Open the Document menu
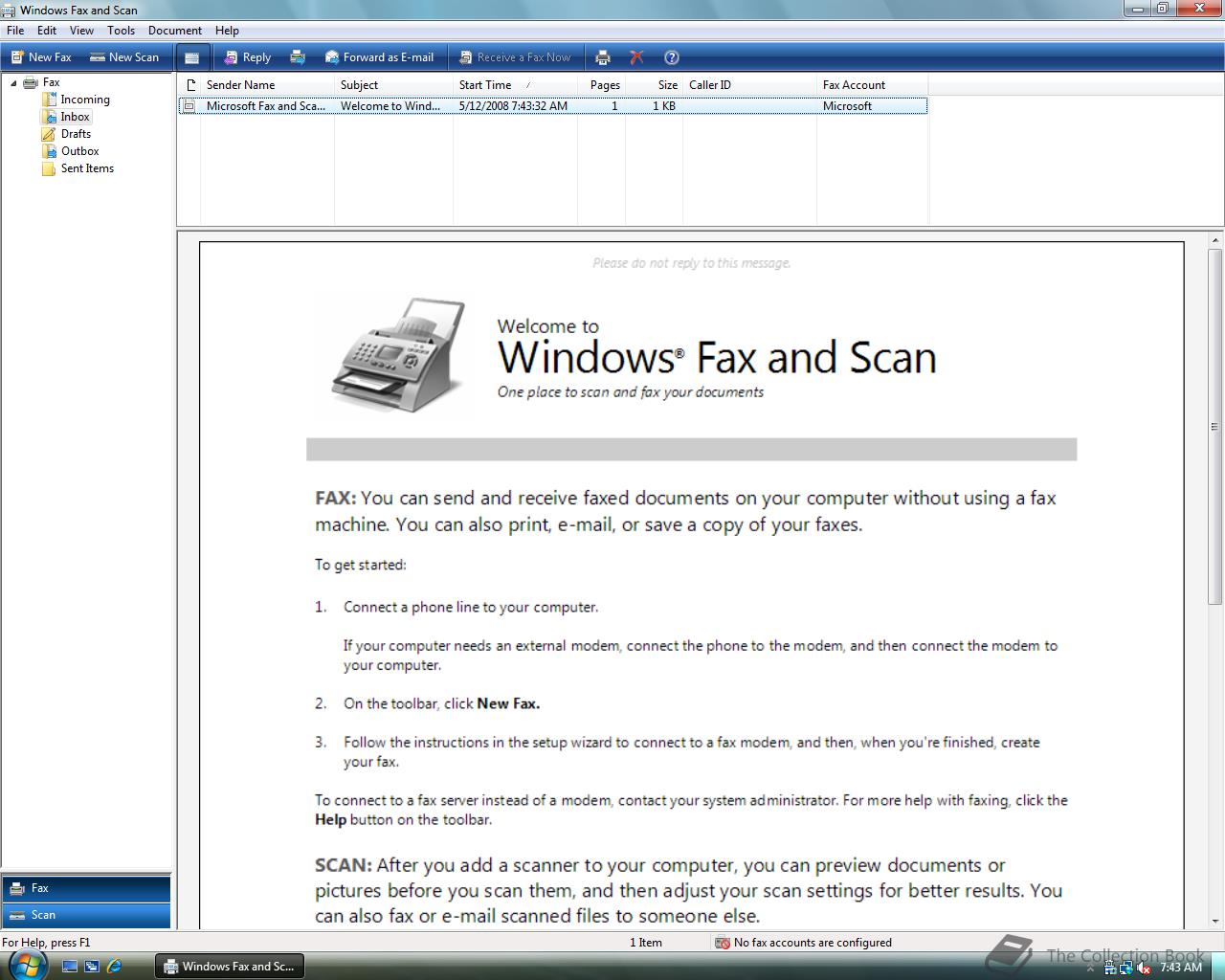This screenshot has height=980, width=1225. point(175,31)
